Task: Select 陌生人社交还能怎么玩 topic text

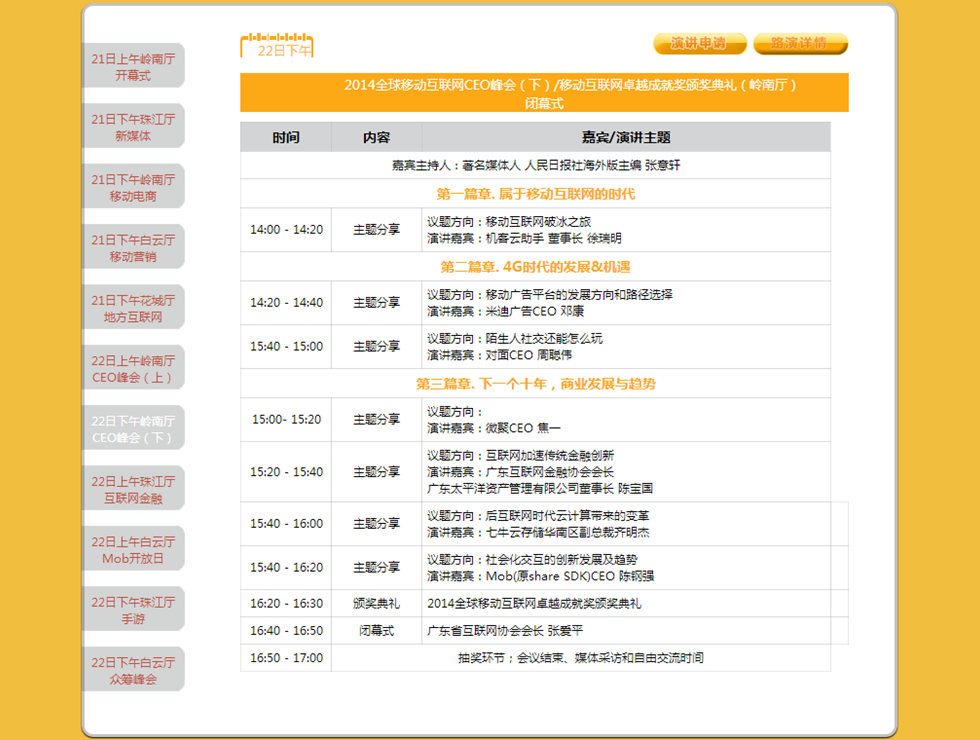Action: point(544,338)
